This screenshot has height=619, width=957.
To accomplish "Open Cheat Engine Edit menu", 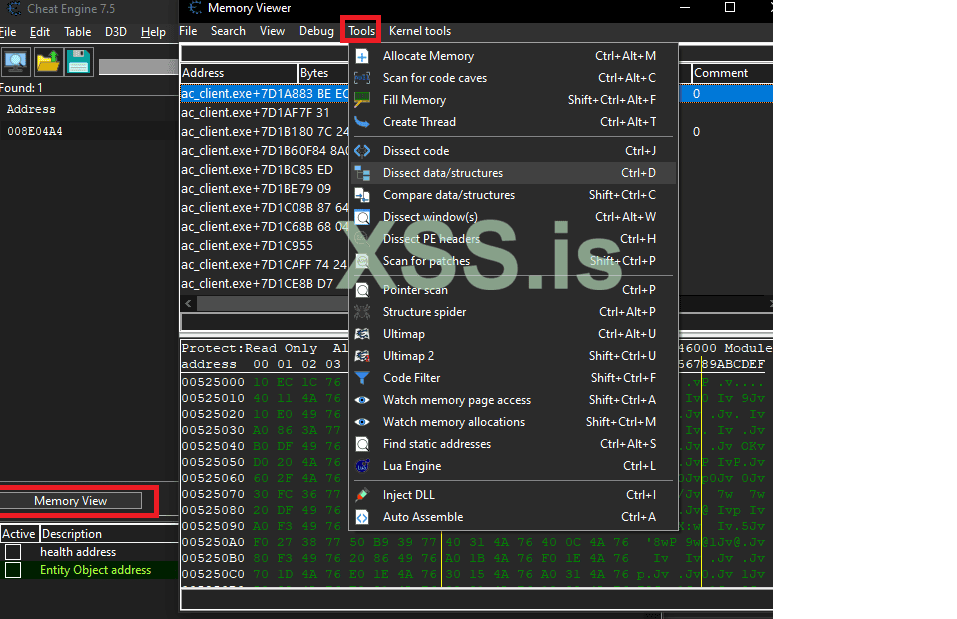I will coord(40,32).
